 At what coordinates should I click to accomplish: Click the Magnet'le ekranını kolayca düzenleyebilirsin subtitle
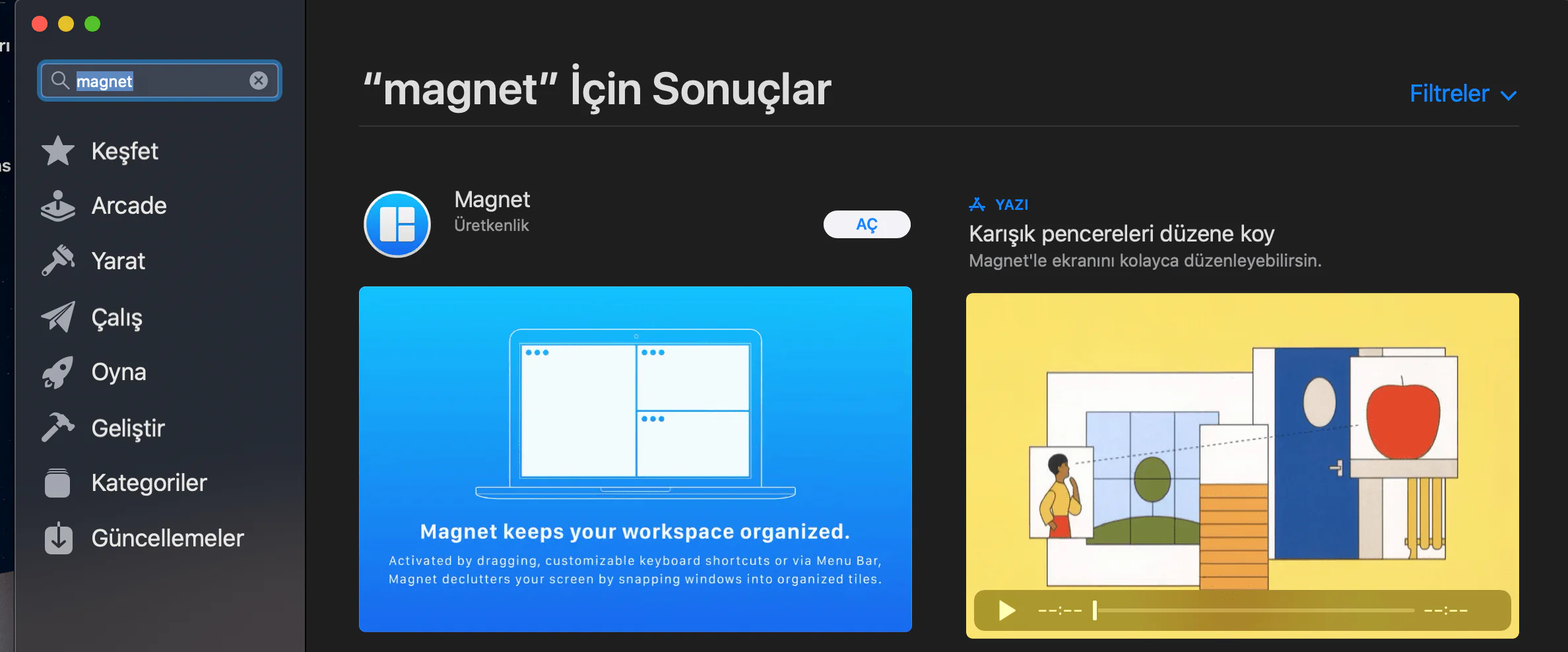click(1145, 261)
